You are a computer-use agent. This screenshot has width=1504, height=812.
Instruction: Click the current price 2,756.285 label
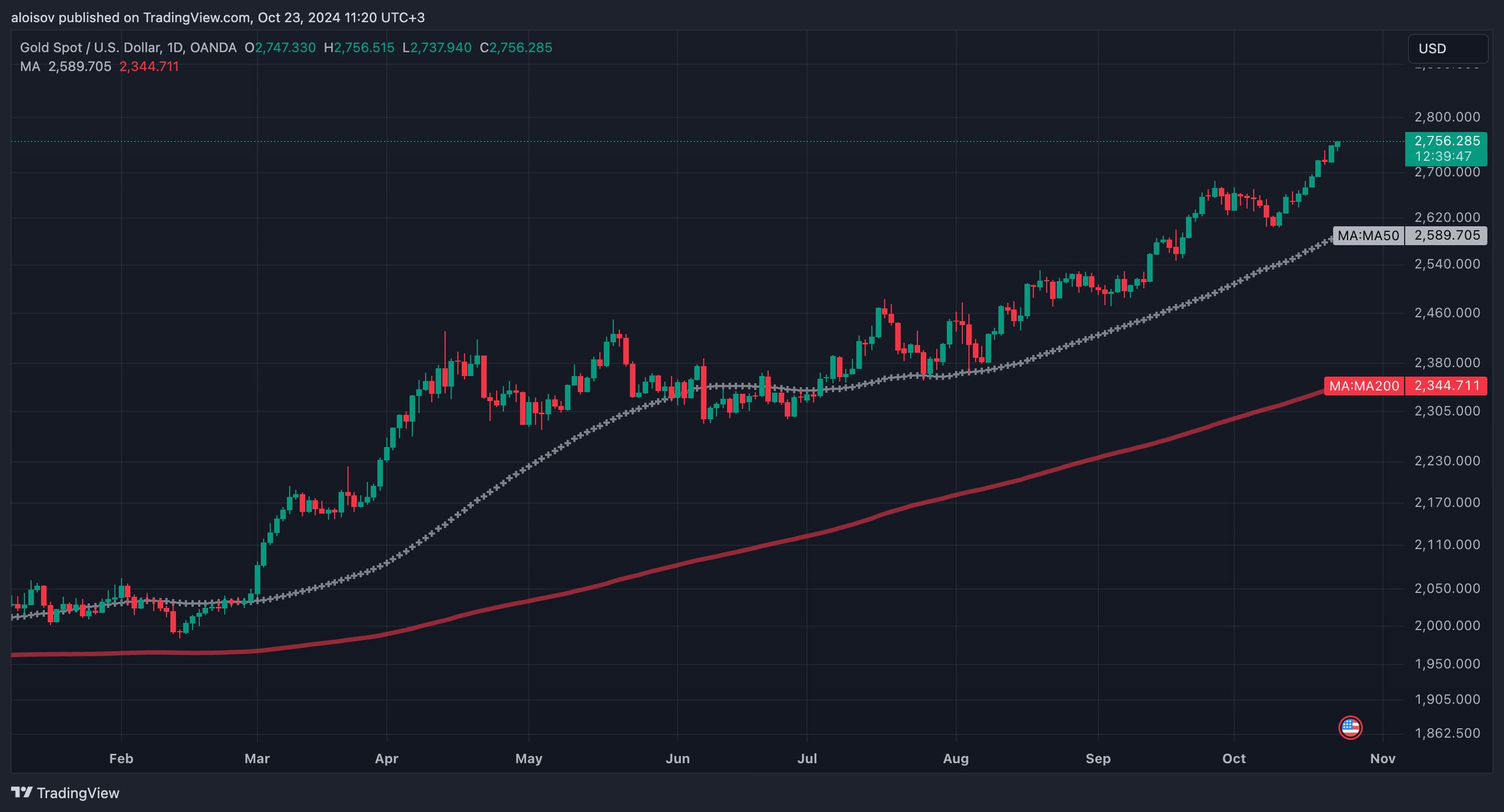(1447, 140)
